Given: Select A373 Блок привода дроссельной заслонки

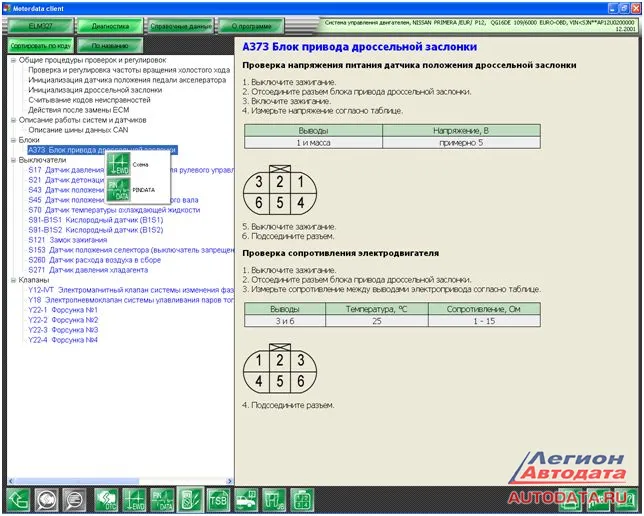Looking at the screenshot, I should click(x=102, y=150).
